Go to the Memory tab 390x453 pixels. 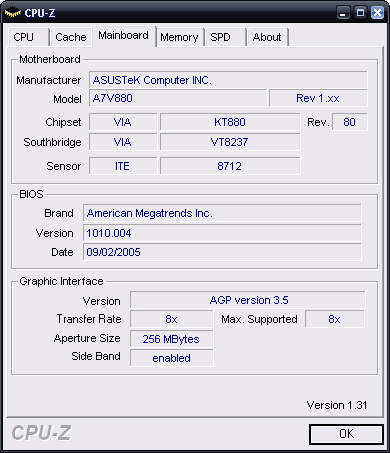click(x=180, y=37)
